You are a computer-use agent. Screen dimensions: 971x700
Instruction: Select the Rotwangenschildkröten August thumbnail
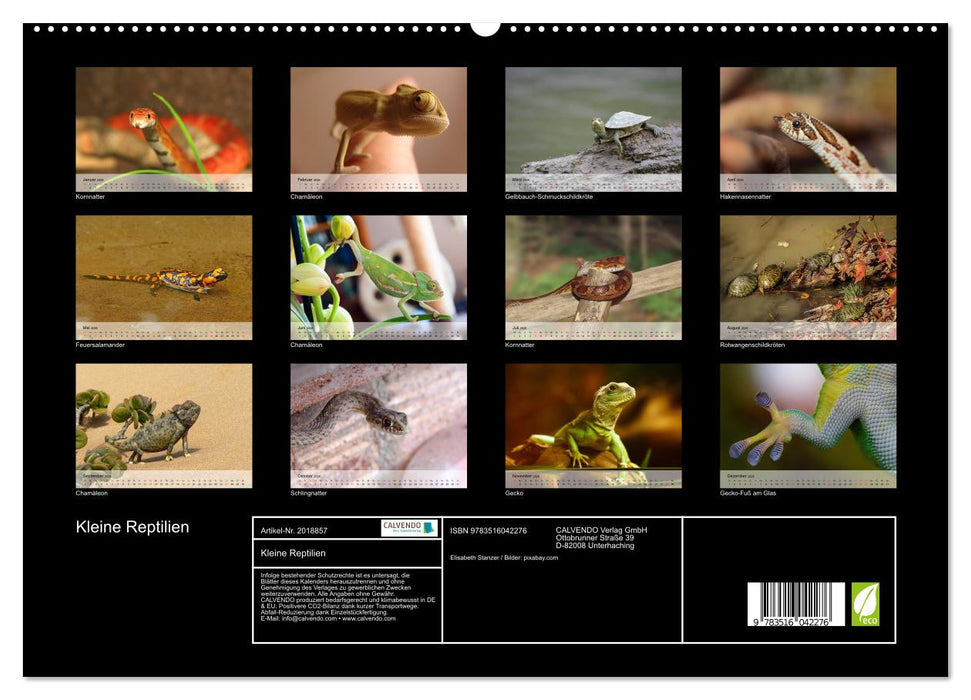click(x=808, y=275)
